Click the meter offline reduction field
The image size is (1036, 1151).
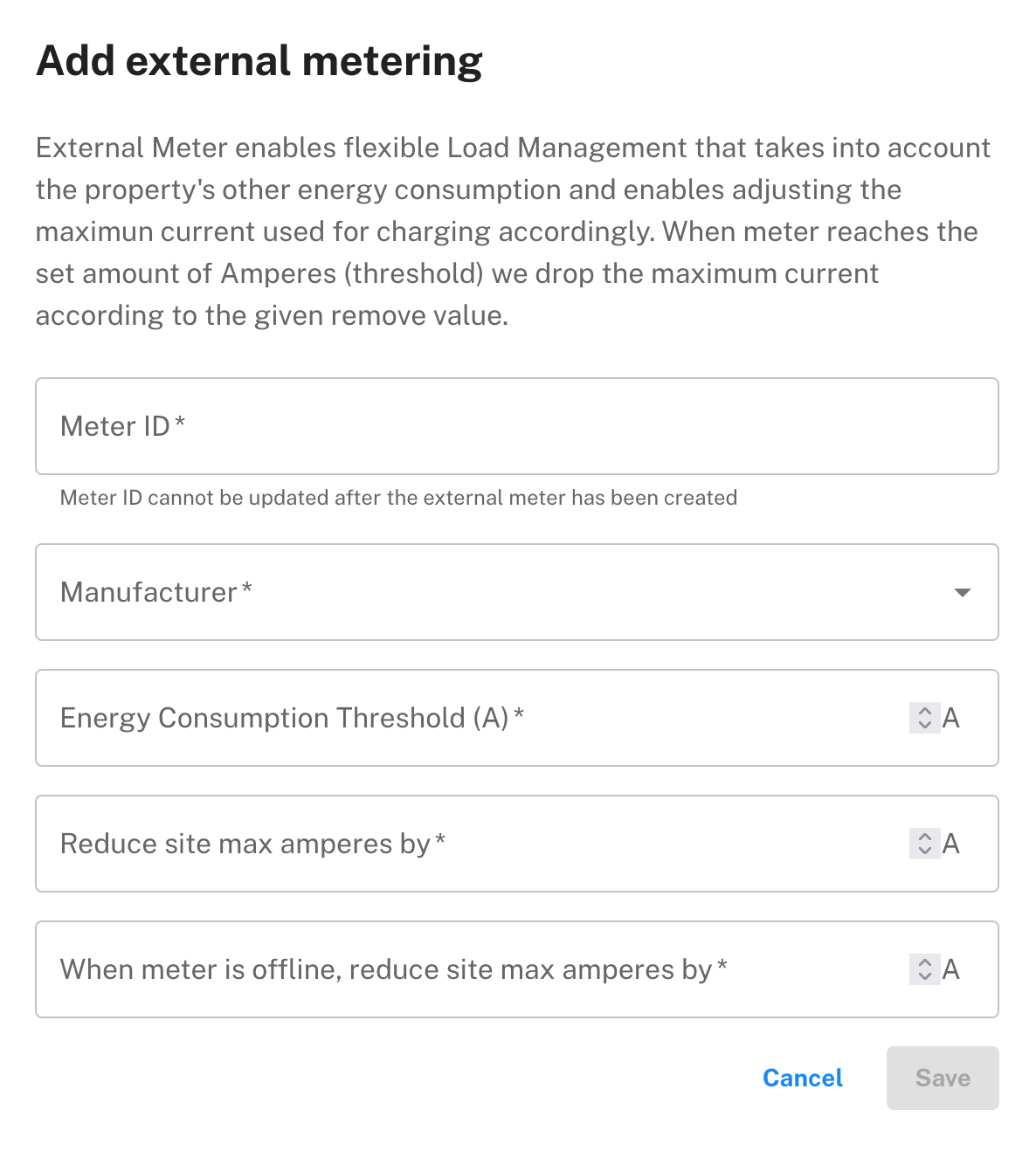click(x=472, y=969)
